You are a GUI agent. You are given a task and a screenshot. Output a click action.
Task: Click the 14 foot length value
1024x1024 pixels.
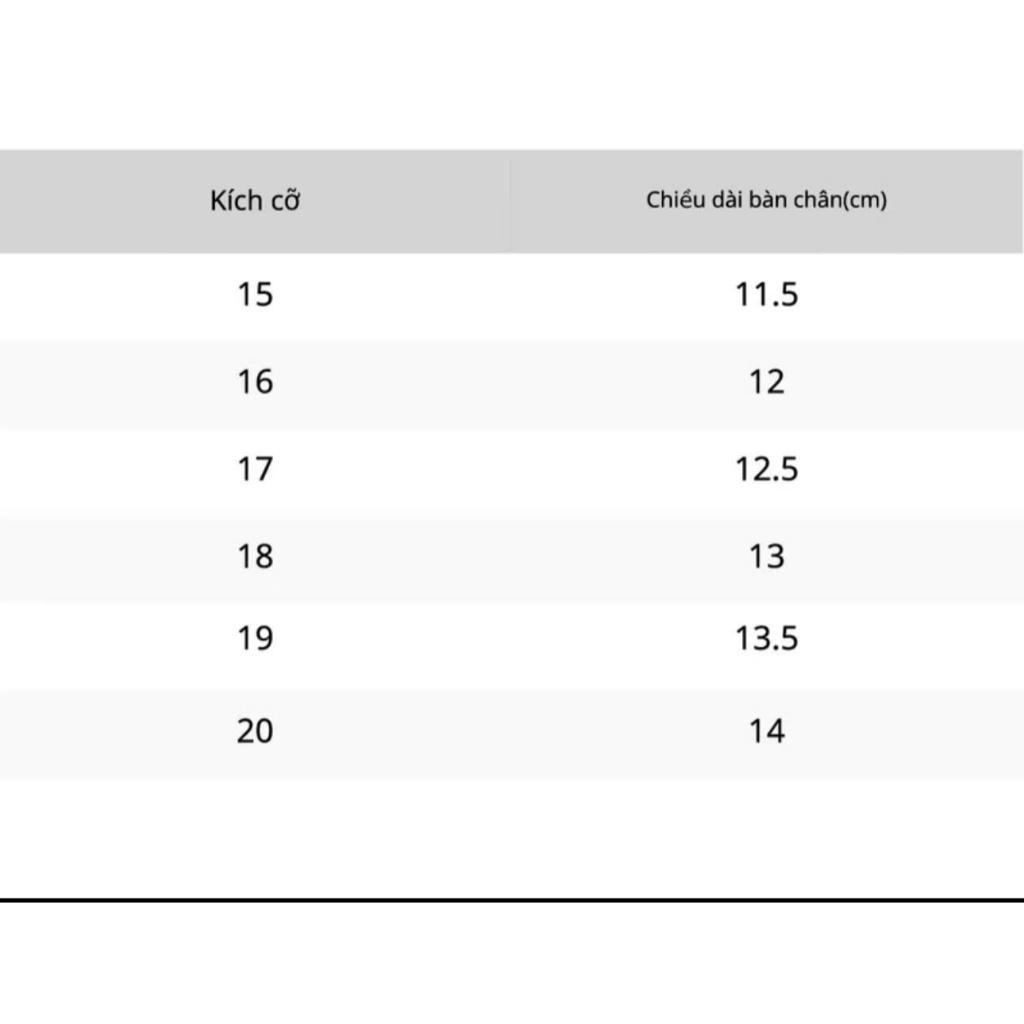point(766,731)
